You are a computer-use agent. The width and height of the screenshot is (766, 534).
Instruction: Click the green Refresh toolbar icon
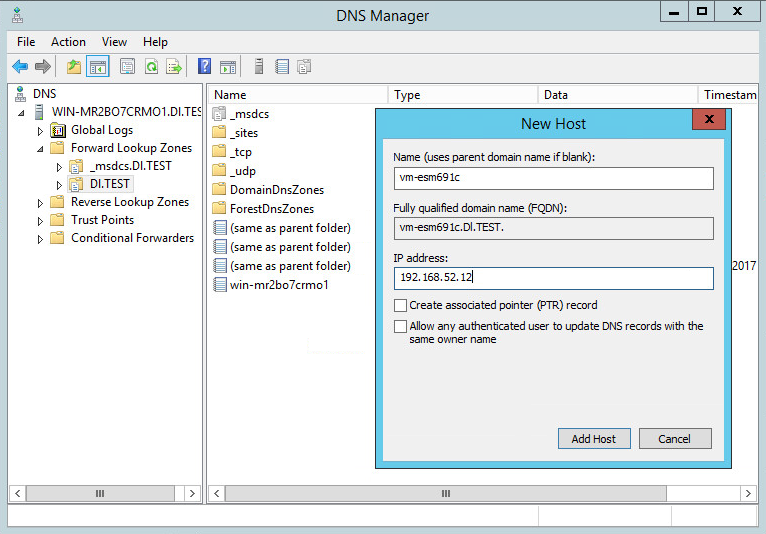click(x=151, y=67)
